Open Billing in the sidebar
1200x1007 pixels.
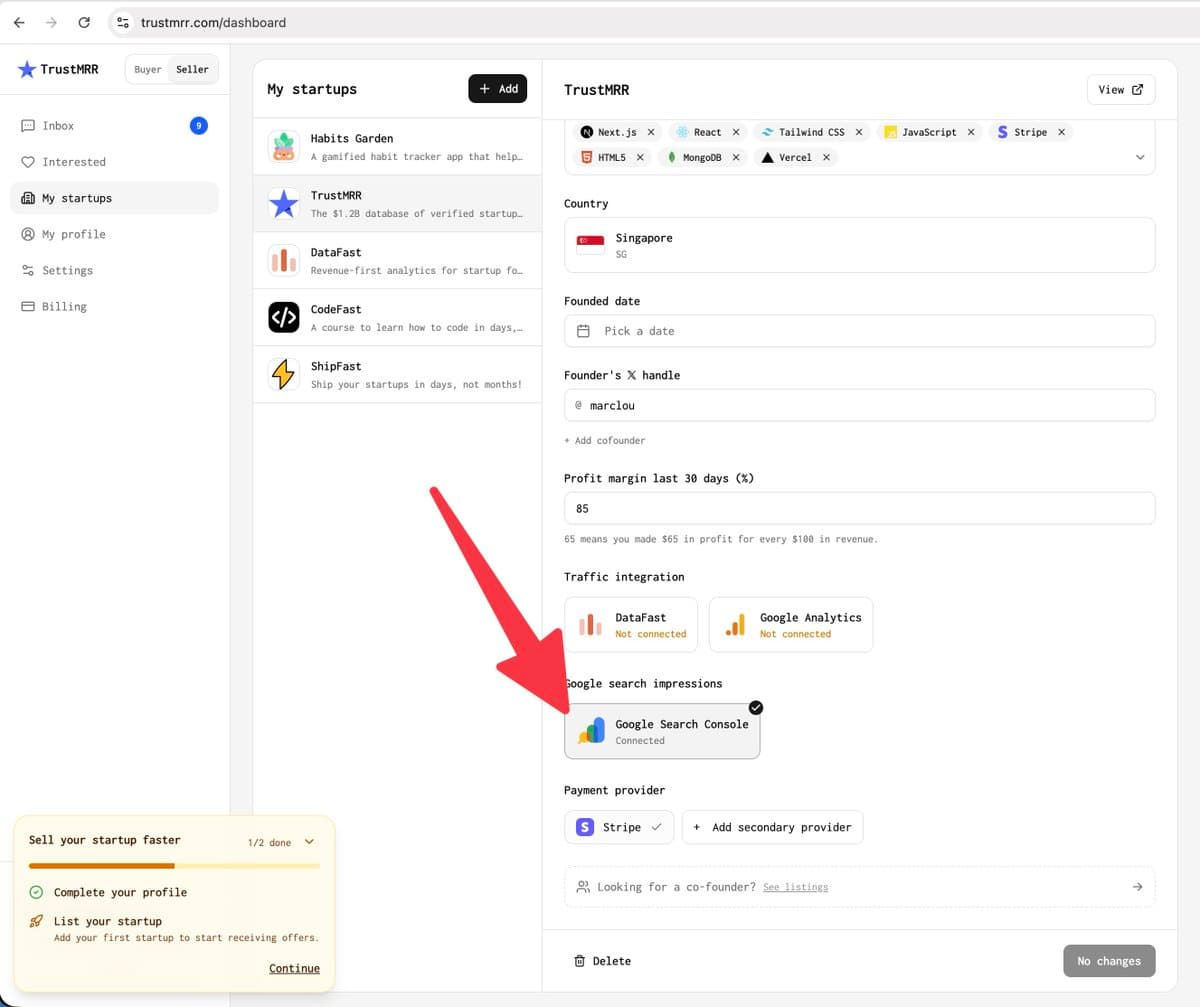click(114, 306)
